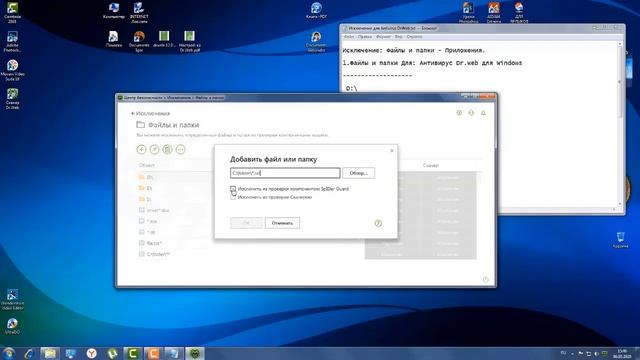This screenshot has width=640, height=360.
Task: Open Компьютер desktop icon
Action: point(113,11)
